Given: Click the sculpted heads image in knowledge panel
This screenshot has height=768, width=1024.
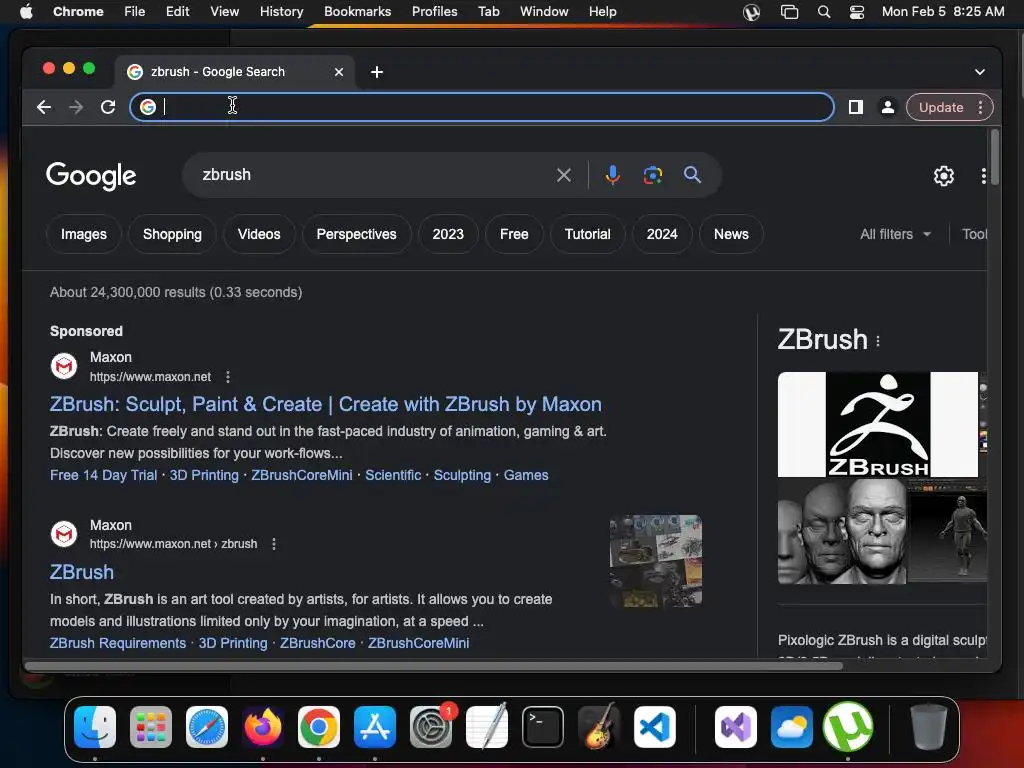Looking at the screenshot, I should (842, 532).
